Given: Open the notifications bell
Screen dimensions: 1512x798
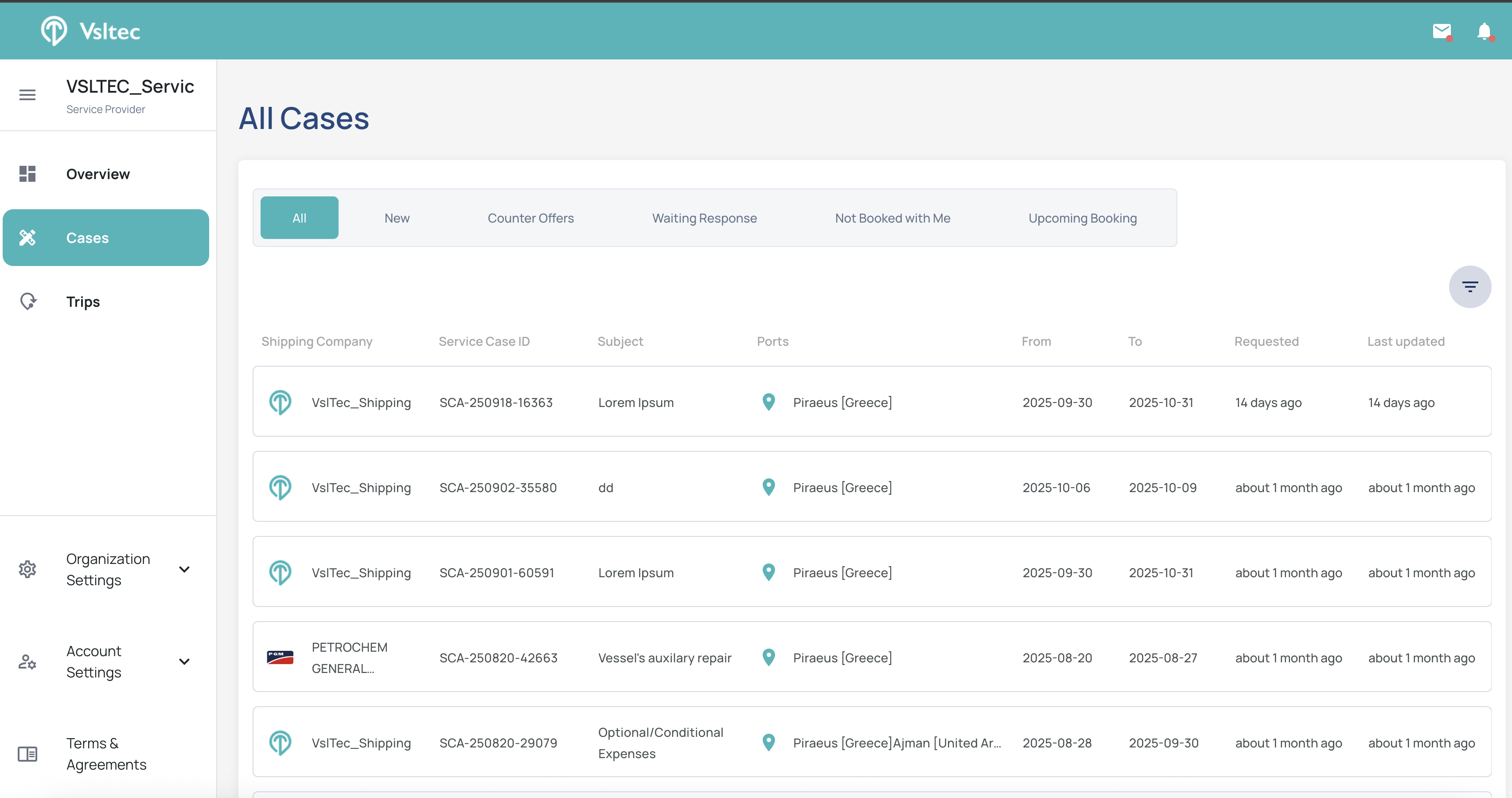Looking at the screenshot, I should (x=1484, y=31).
